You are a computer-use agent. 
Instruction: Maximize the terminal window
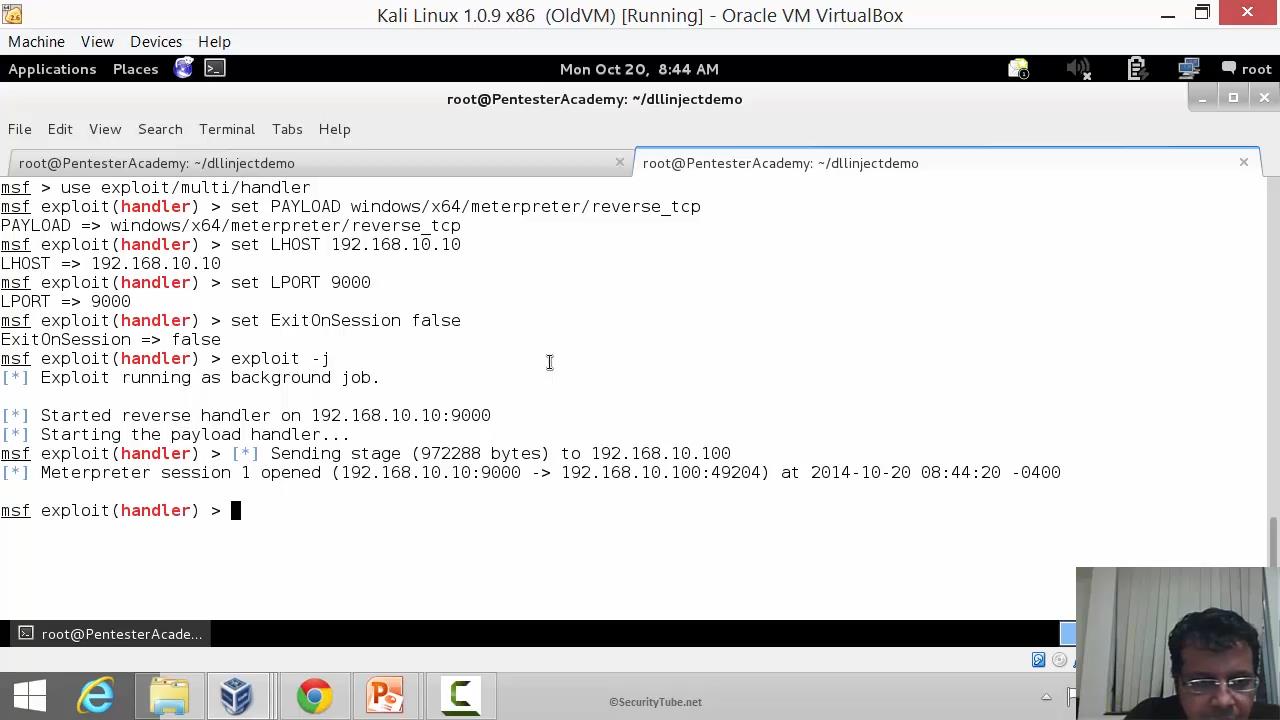(x=1233, y=98)
